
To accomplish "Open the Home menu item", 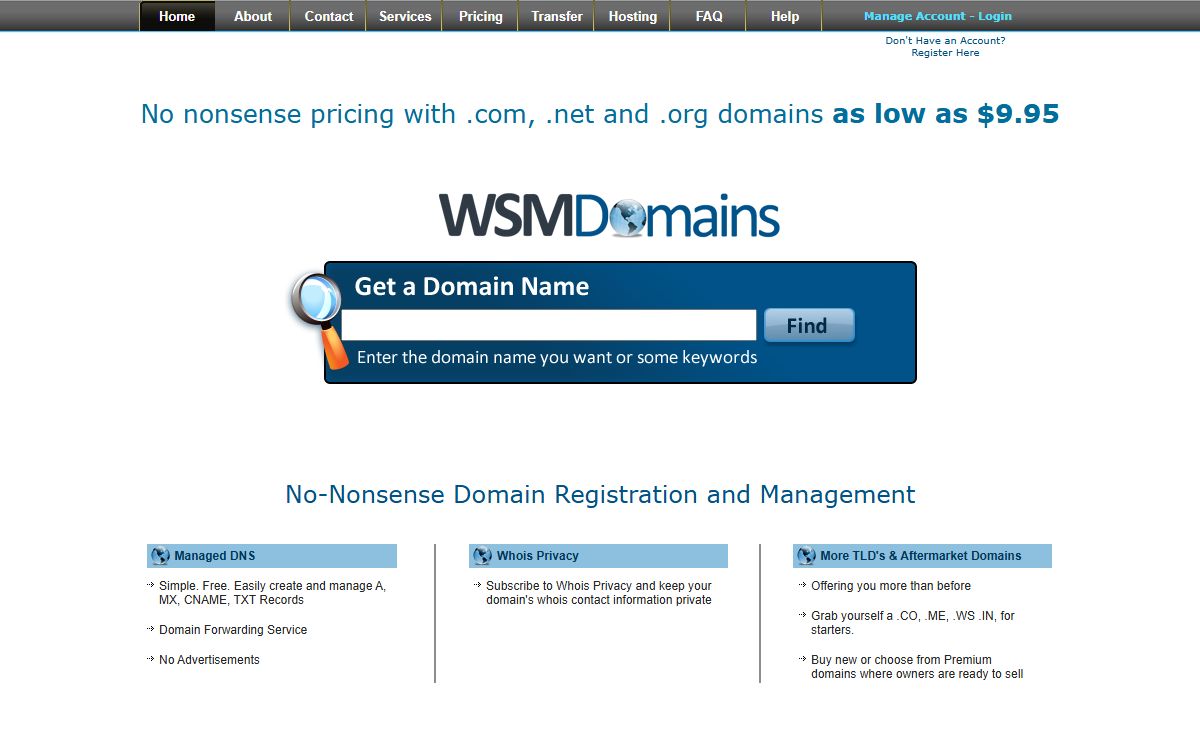I will [177, 16].
